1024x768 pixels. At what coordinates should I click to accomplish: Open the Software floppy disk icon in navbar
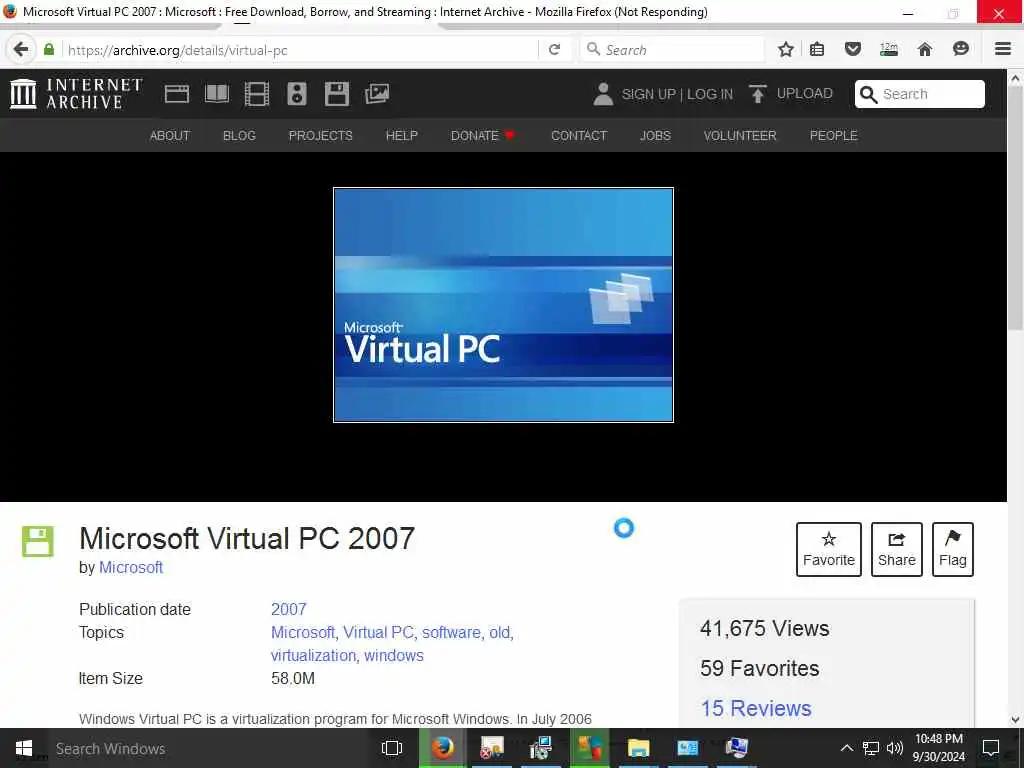(x=337, y=94)
